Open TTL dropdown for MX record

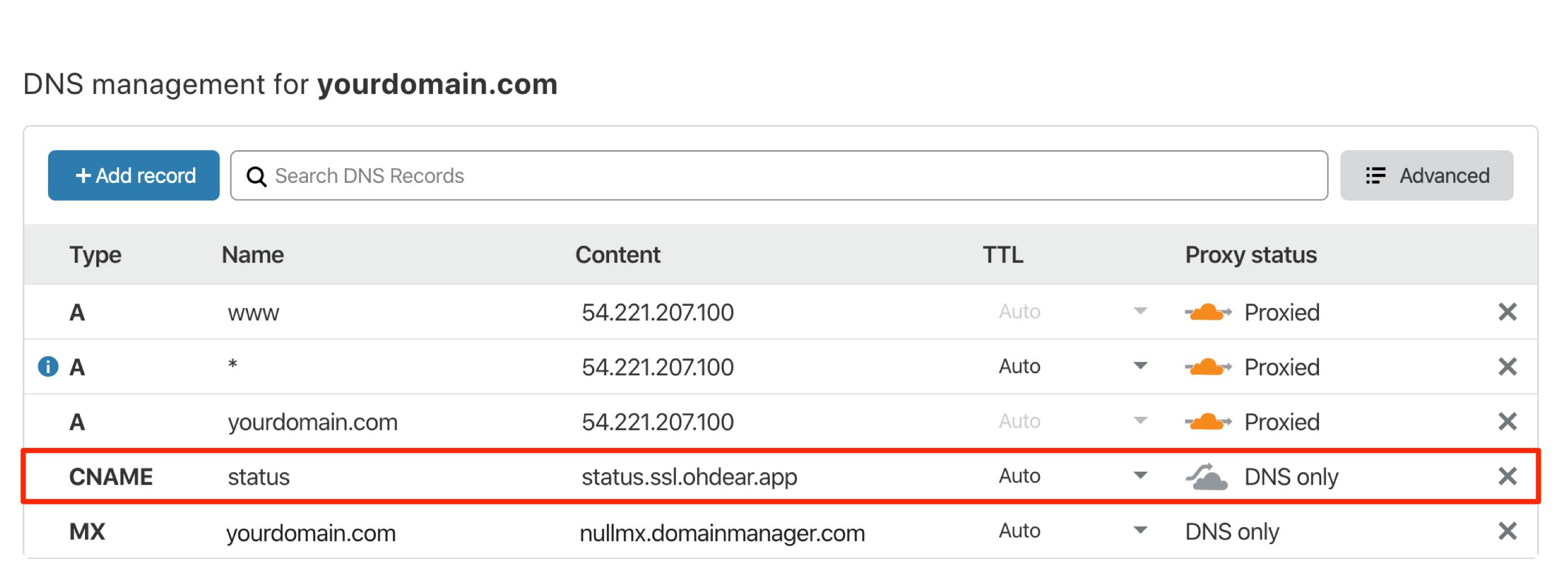(1140, 531)
